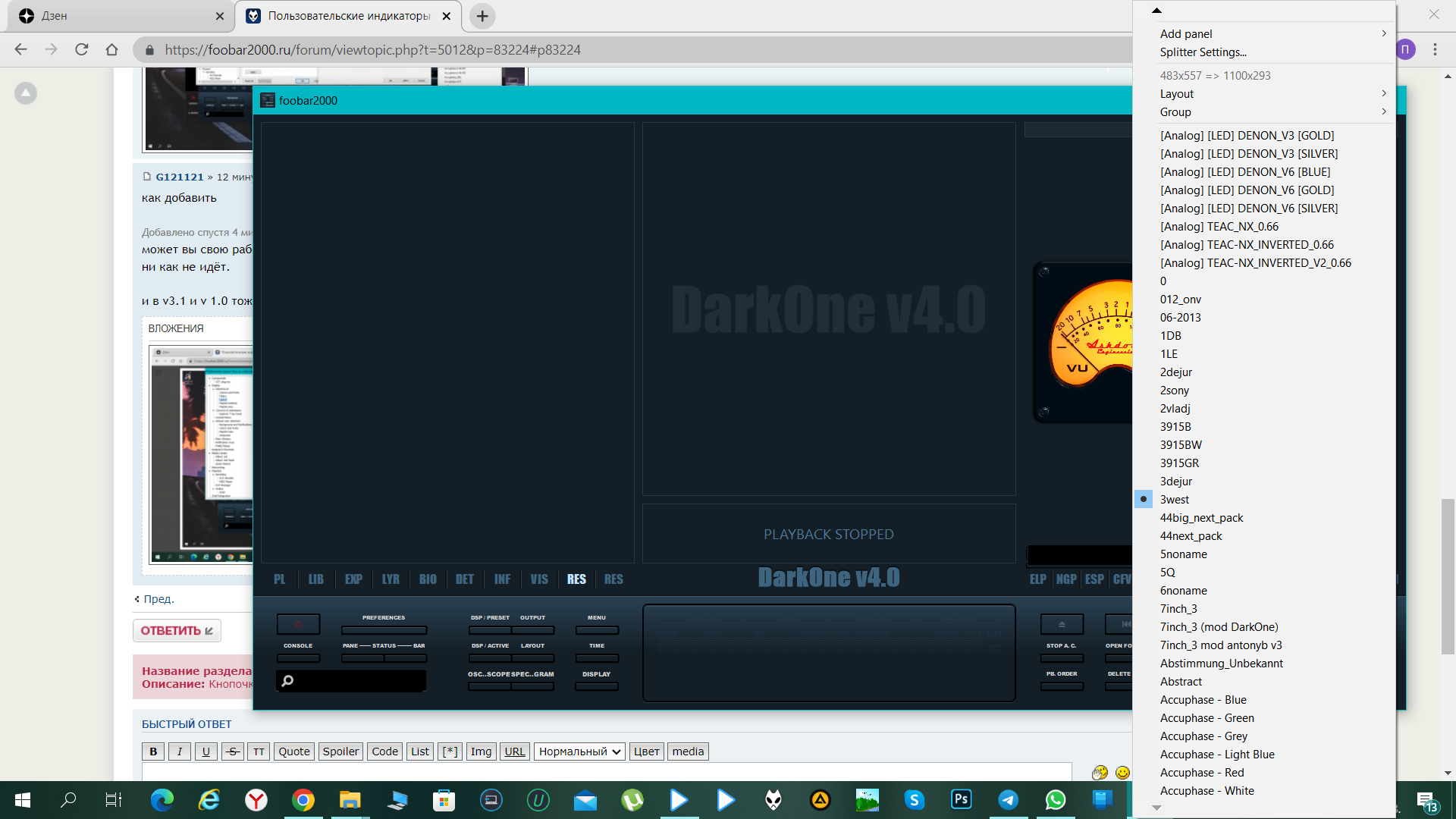Viewport: 1456px width, 819px height.
Task: Select the 3west skin radio item
Action: click(1174, 500)
